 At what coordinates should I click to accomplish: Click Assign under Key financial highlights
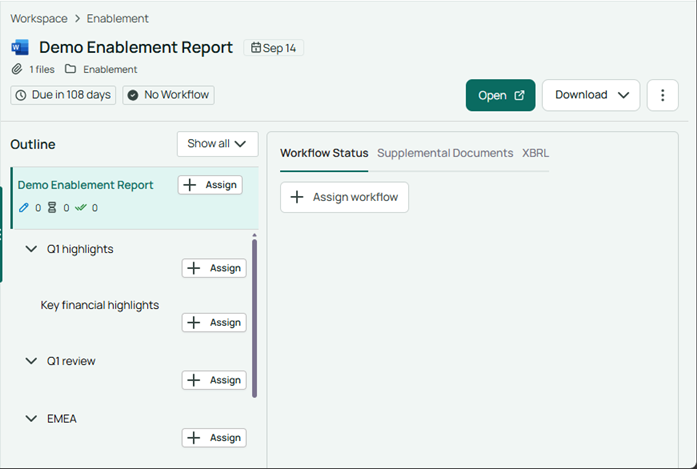(214, 322)
